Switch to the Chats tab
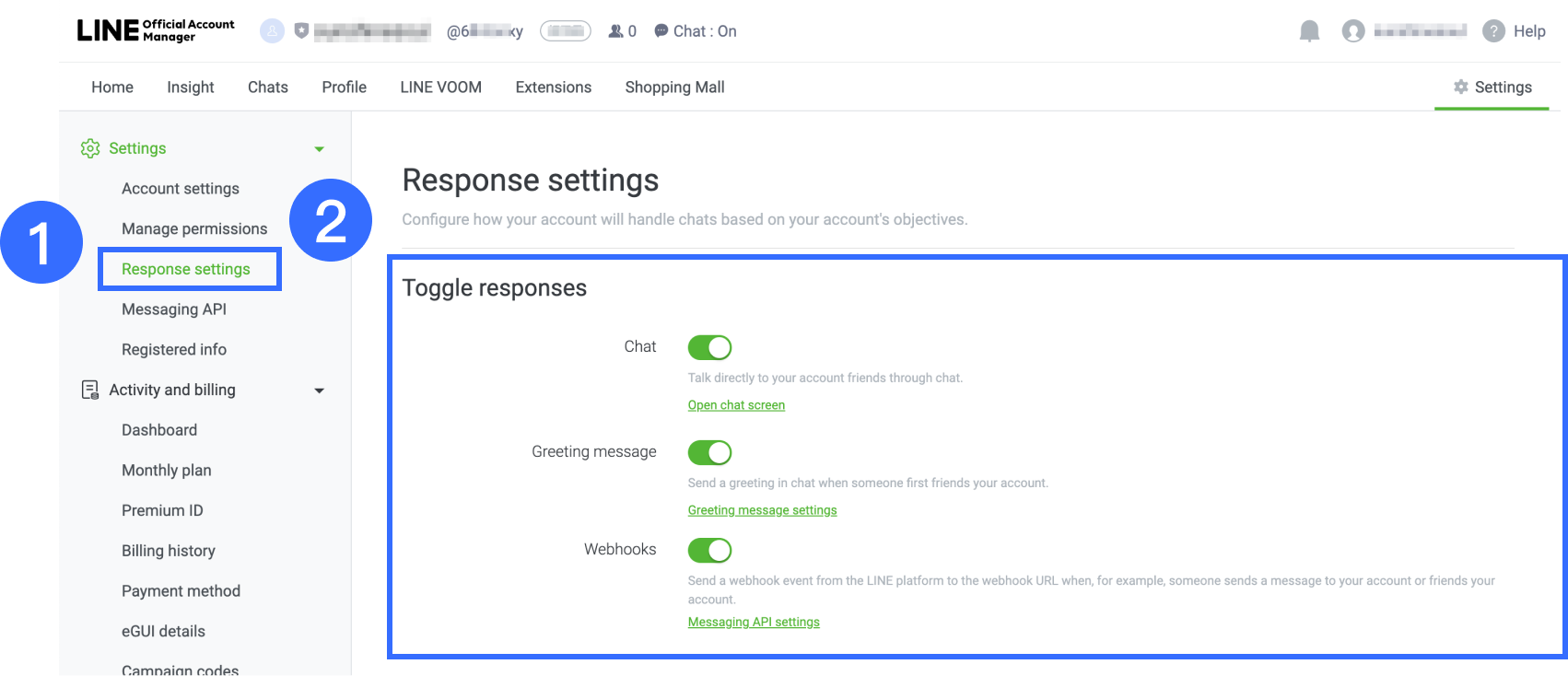The height and width of the screenshot is (676, 1568). [268, 87]
